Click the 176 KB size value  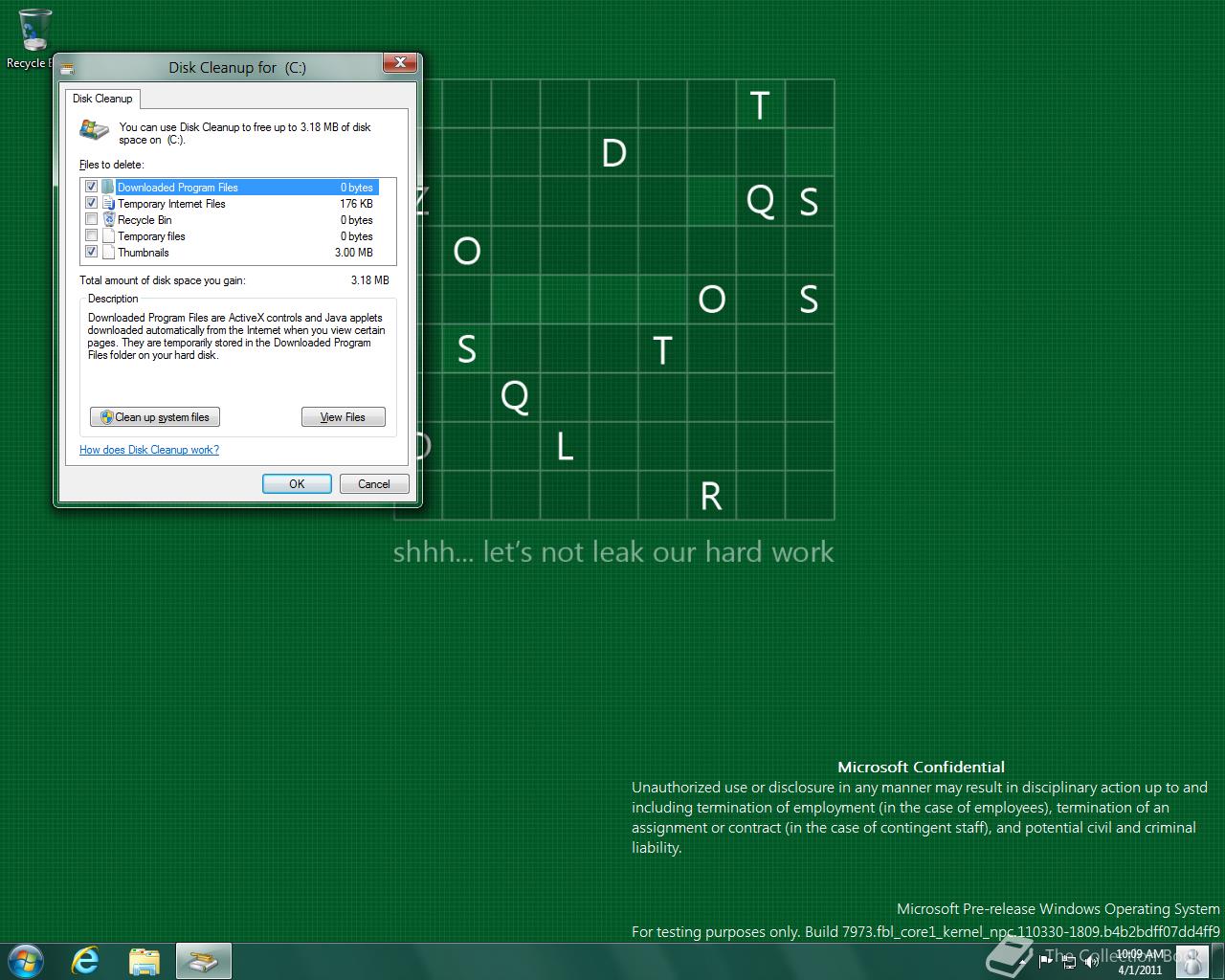pyautogui.click(x=356, y=204)
